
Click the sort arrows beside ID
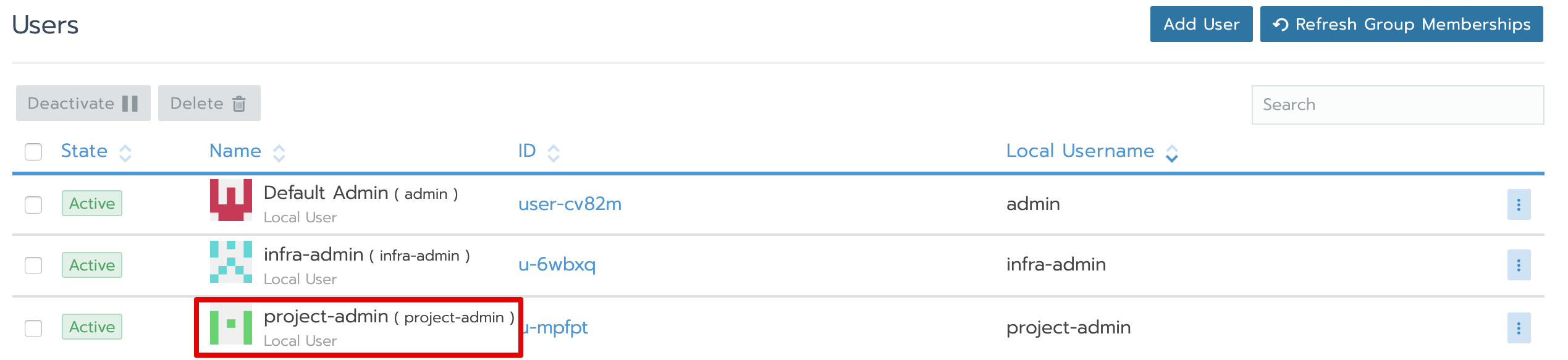[554, 153]
